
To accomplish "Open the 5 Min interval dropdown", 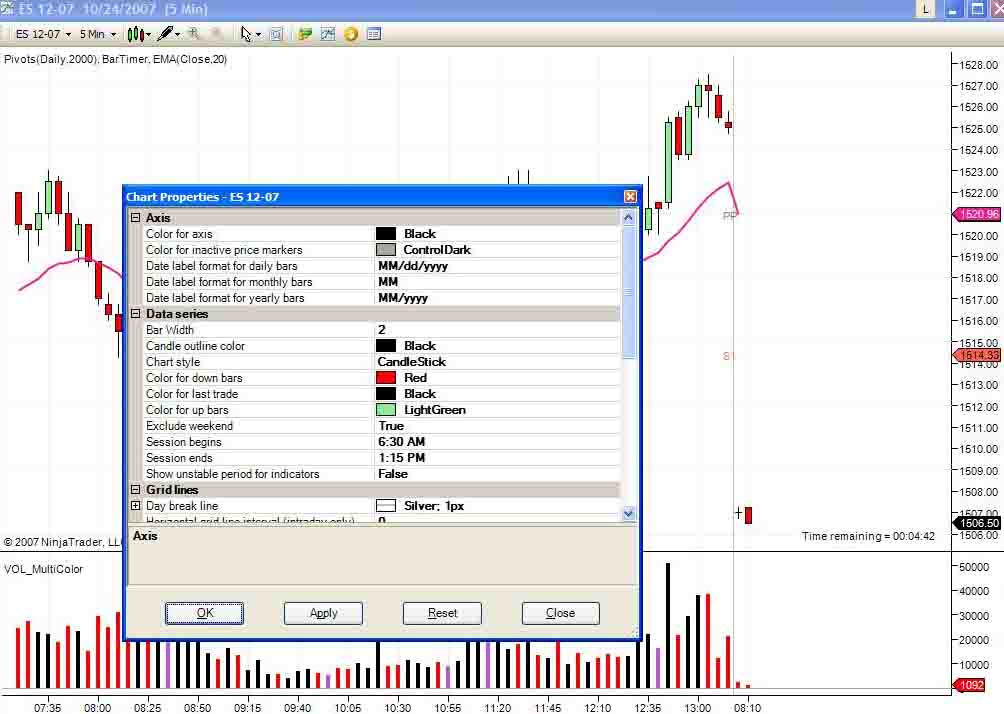I will click(x=98, y=34).
